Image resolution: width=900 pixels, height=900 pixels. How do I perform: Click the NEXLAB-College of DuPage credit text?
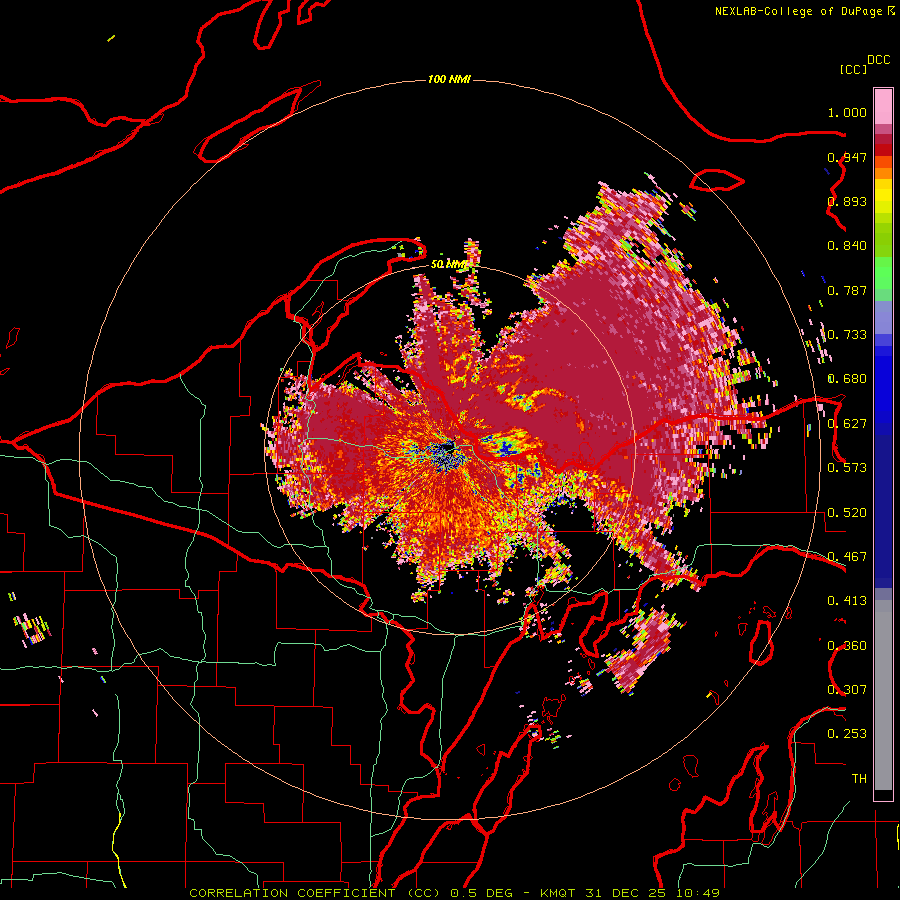[798, 11]
